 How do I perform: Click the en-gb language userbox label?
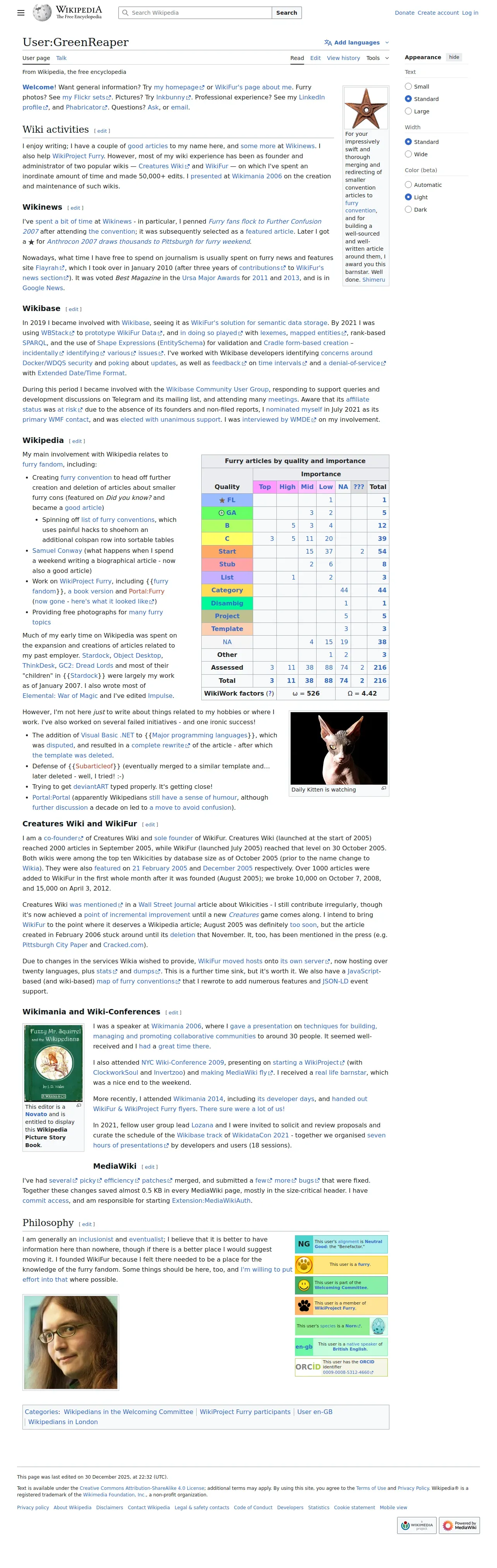point(304,1347)
